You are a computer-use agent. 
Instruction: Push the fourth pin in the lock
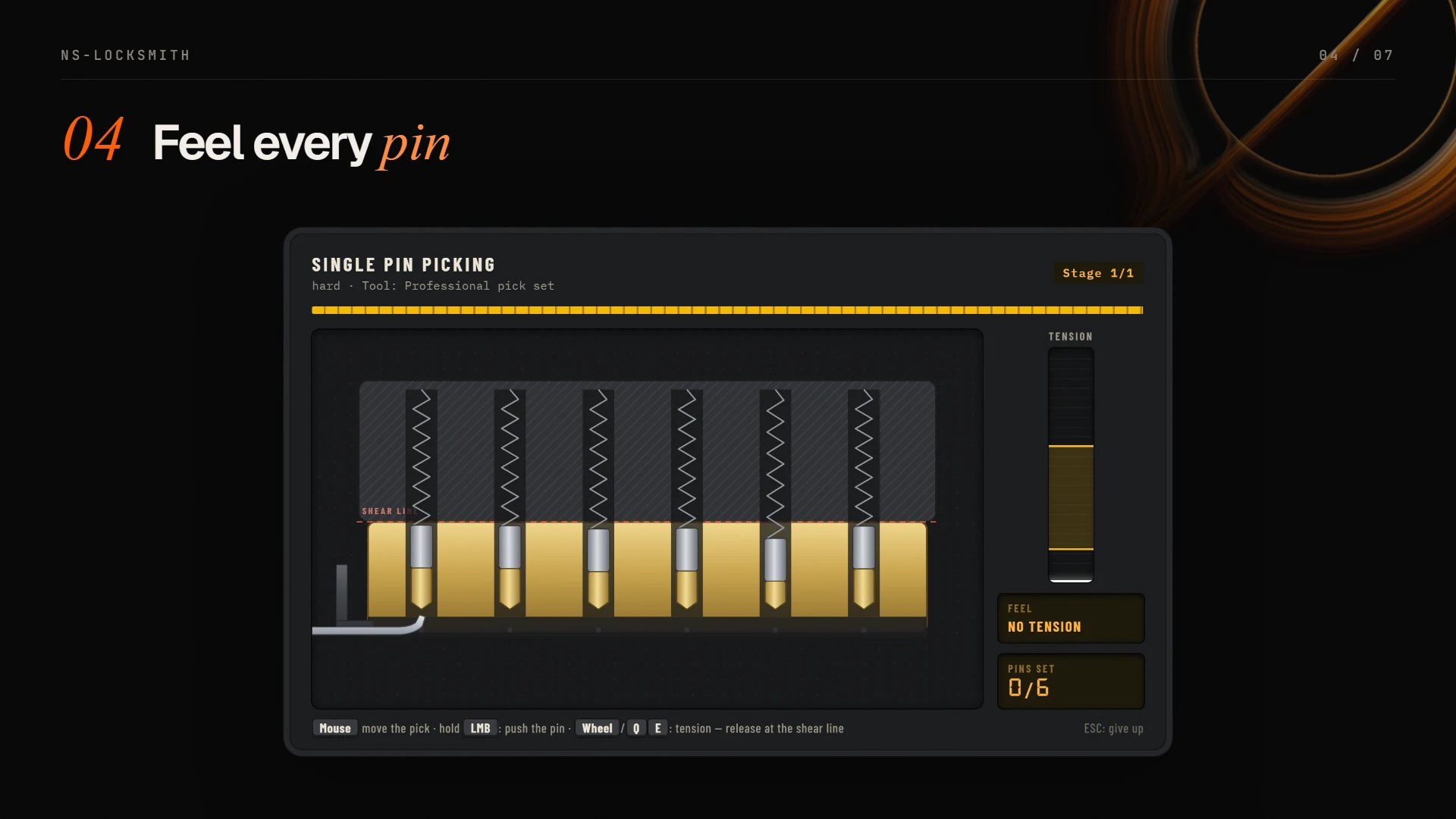(687, 569)
